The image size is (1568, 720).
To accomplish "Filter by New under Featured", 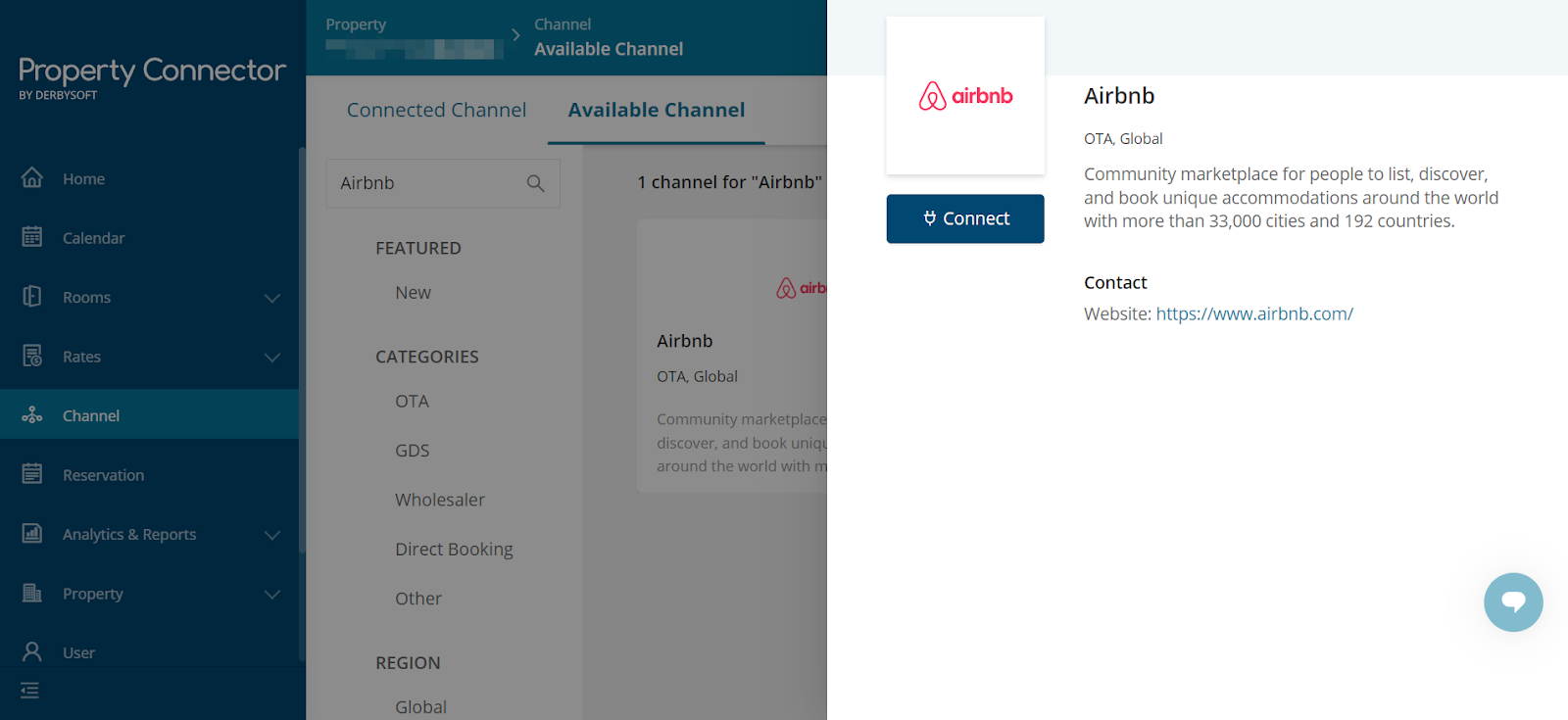I will (x=413, y=292).
